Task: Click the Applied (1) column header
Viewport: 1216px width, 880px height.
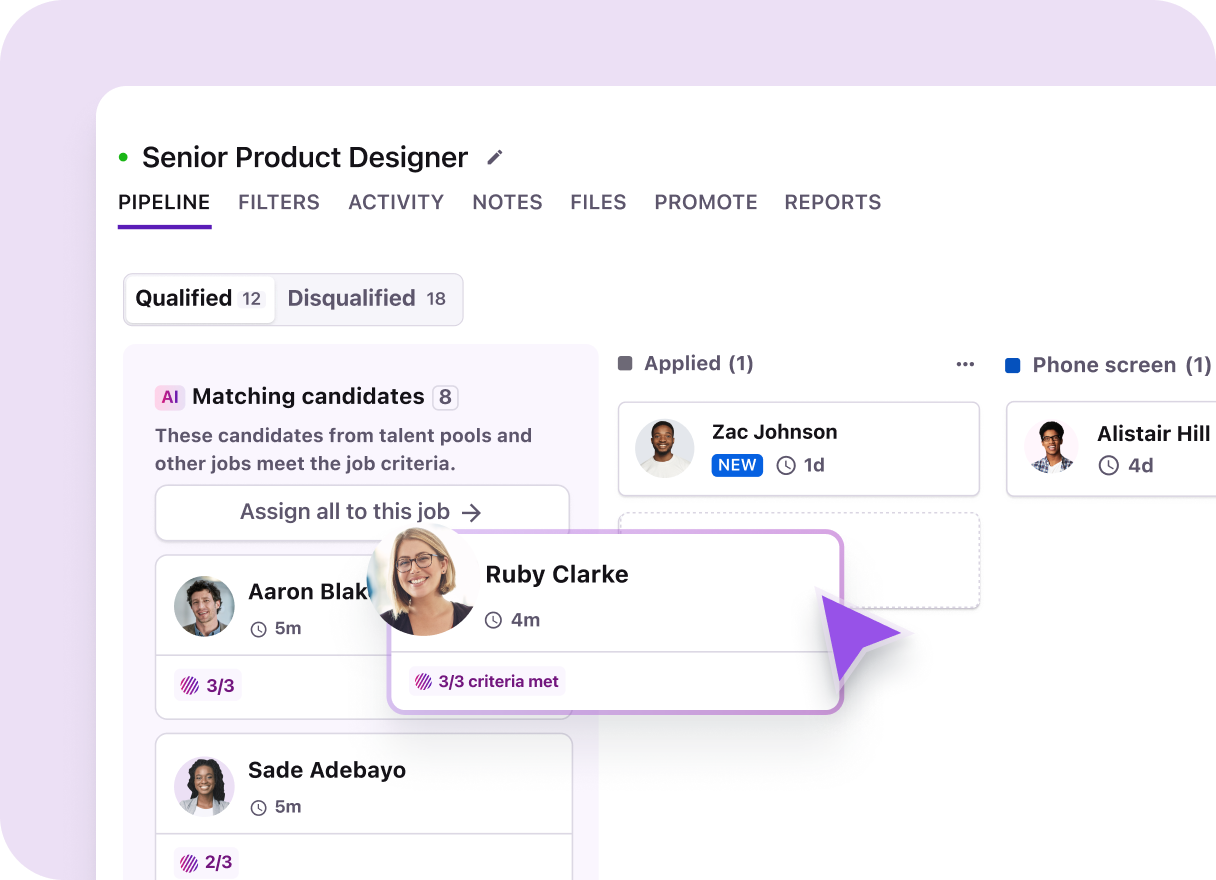Action: point(699,364)
